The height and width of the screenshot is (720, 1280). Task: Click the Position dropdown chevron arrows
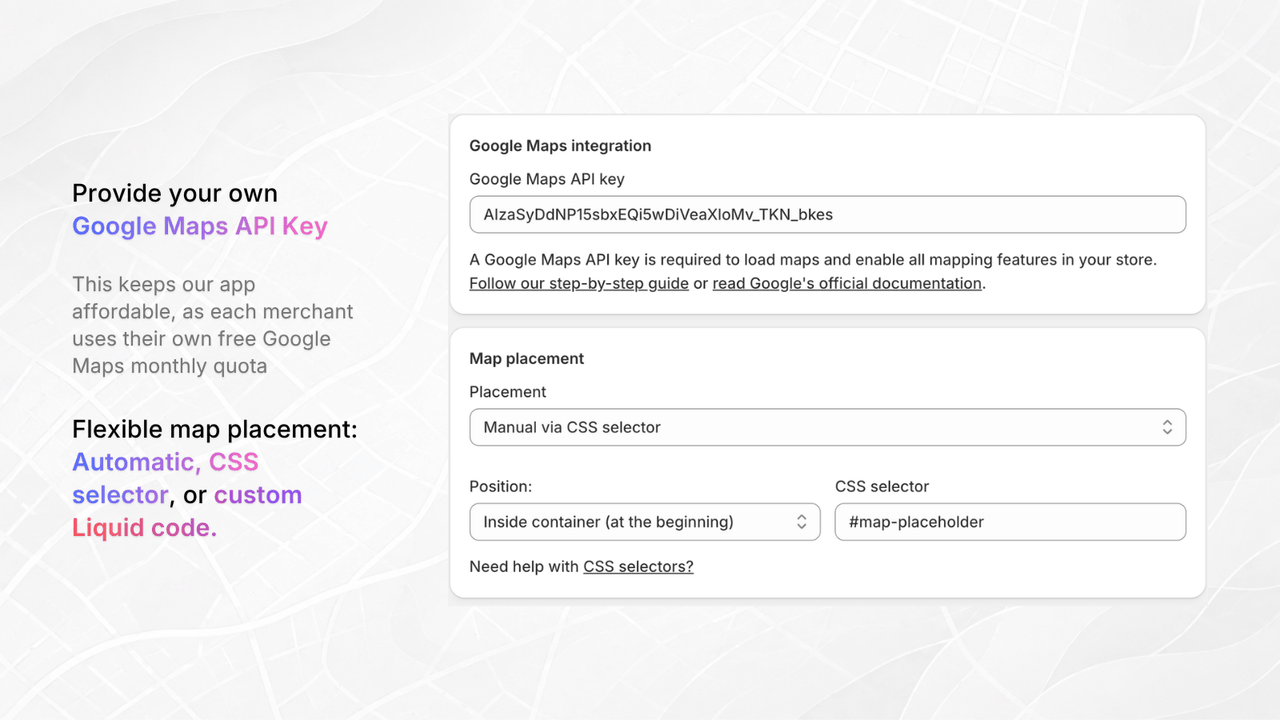[801, 522]
